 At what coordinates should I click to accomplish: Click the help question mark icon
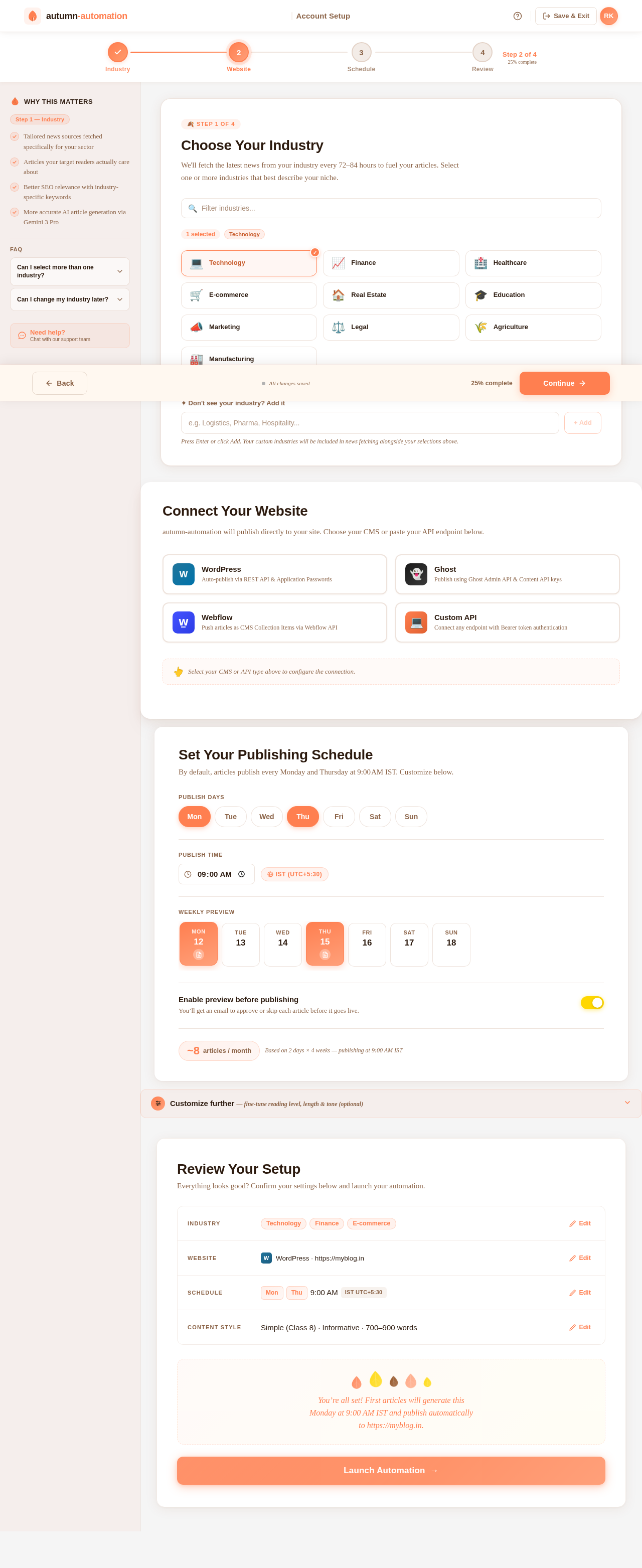click(x=517, y=17)
